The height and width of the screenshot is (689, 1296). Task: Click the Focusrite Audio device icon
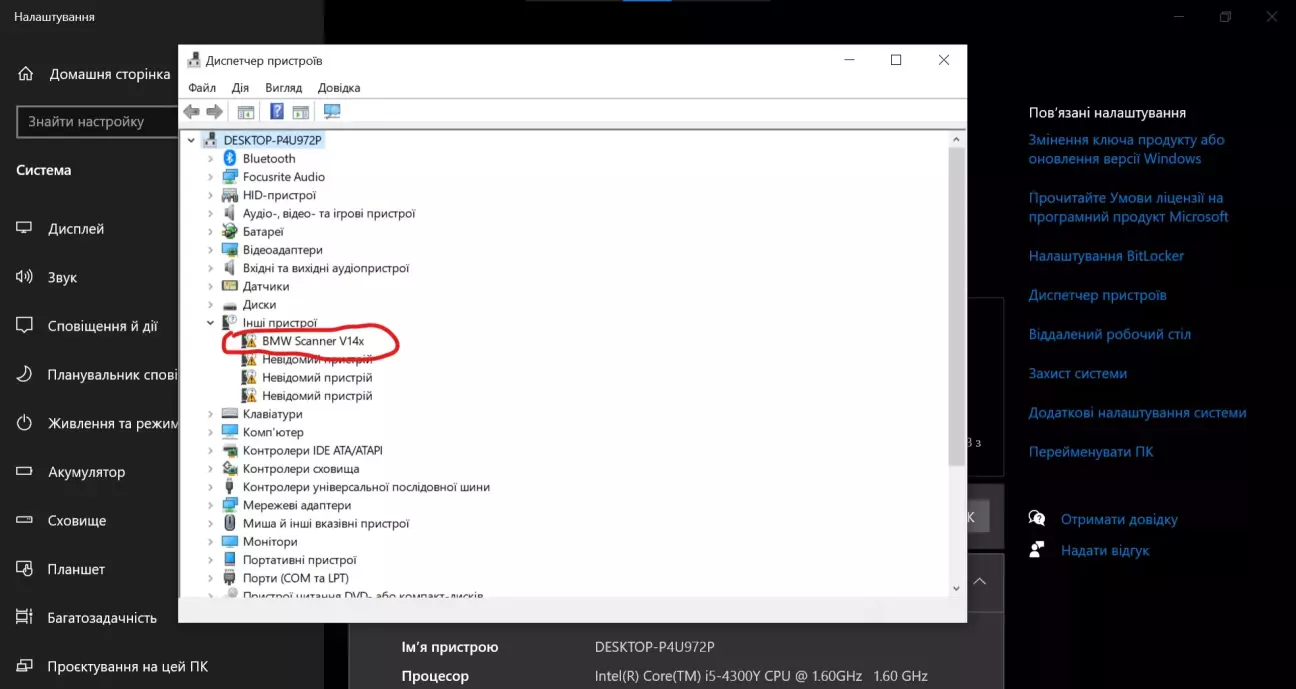pos(230,177)
